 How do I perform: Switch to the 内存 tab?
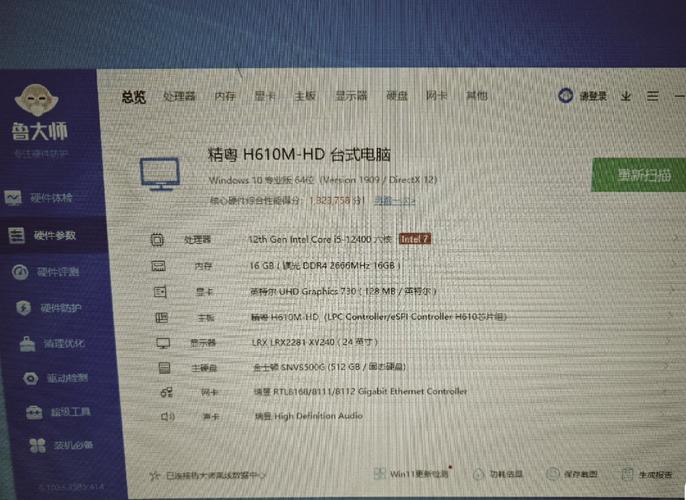pyautogui.click(x=225, y=96)
